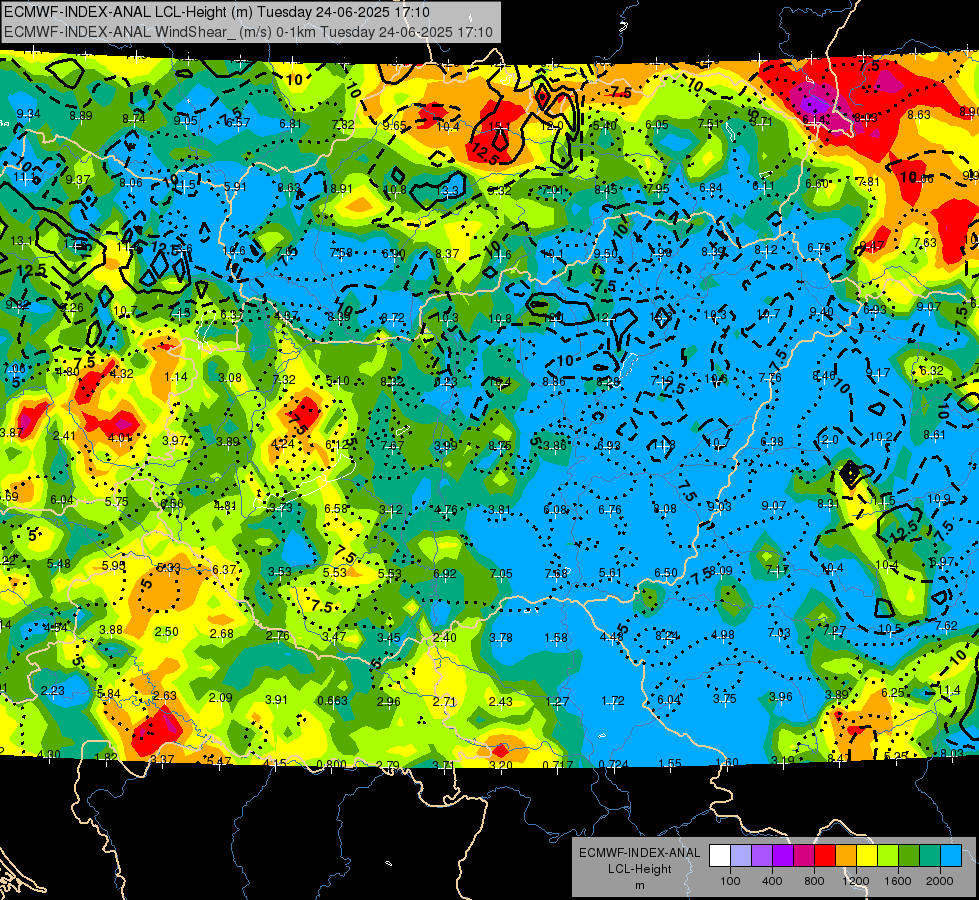The height and width of the screenshot is (900, 979).
Task: Click the magenta legend swatch
Action: tap(804, 856)
